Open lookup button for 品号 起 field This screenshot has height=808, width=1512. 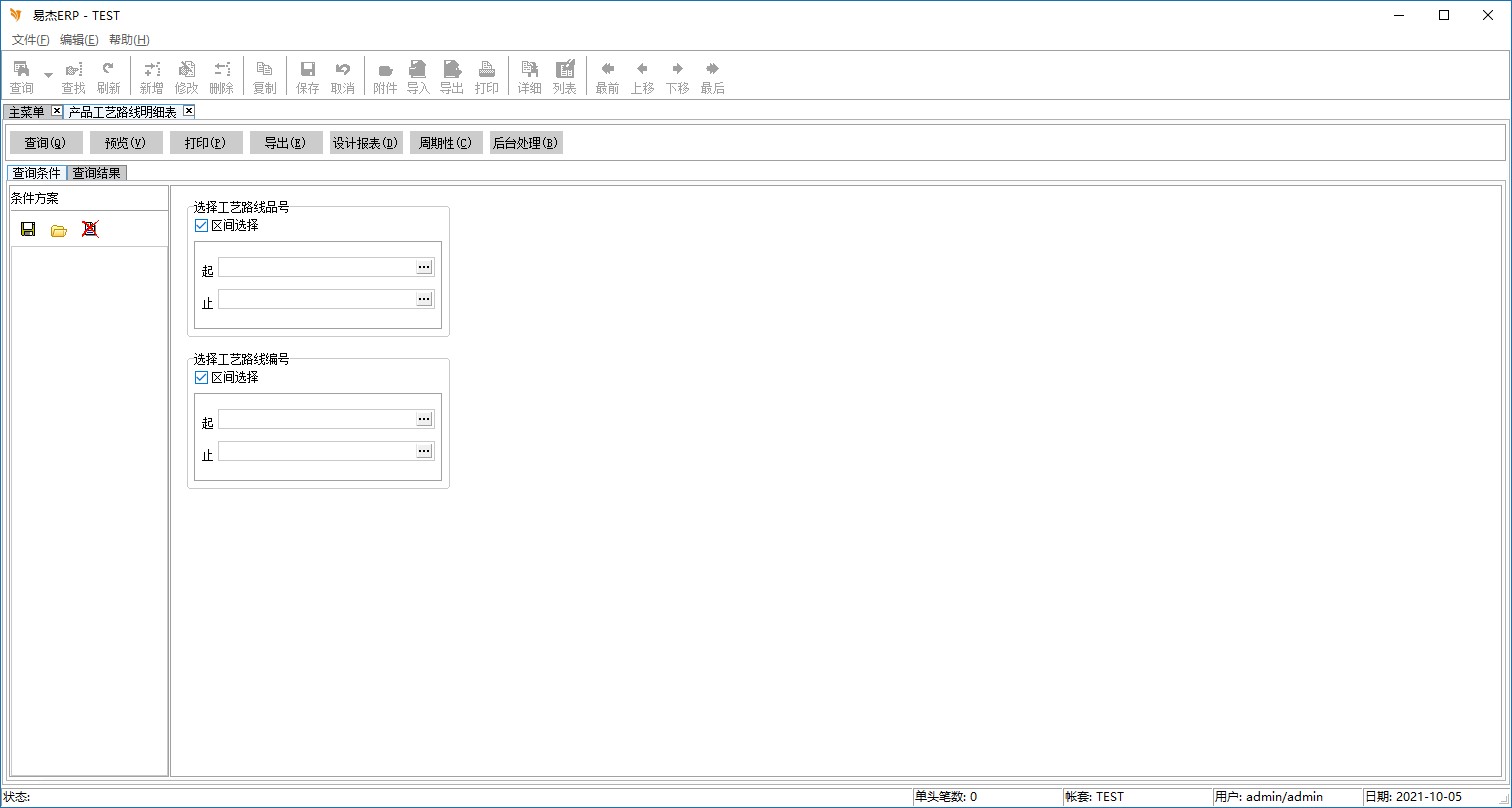(424, 267)
